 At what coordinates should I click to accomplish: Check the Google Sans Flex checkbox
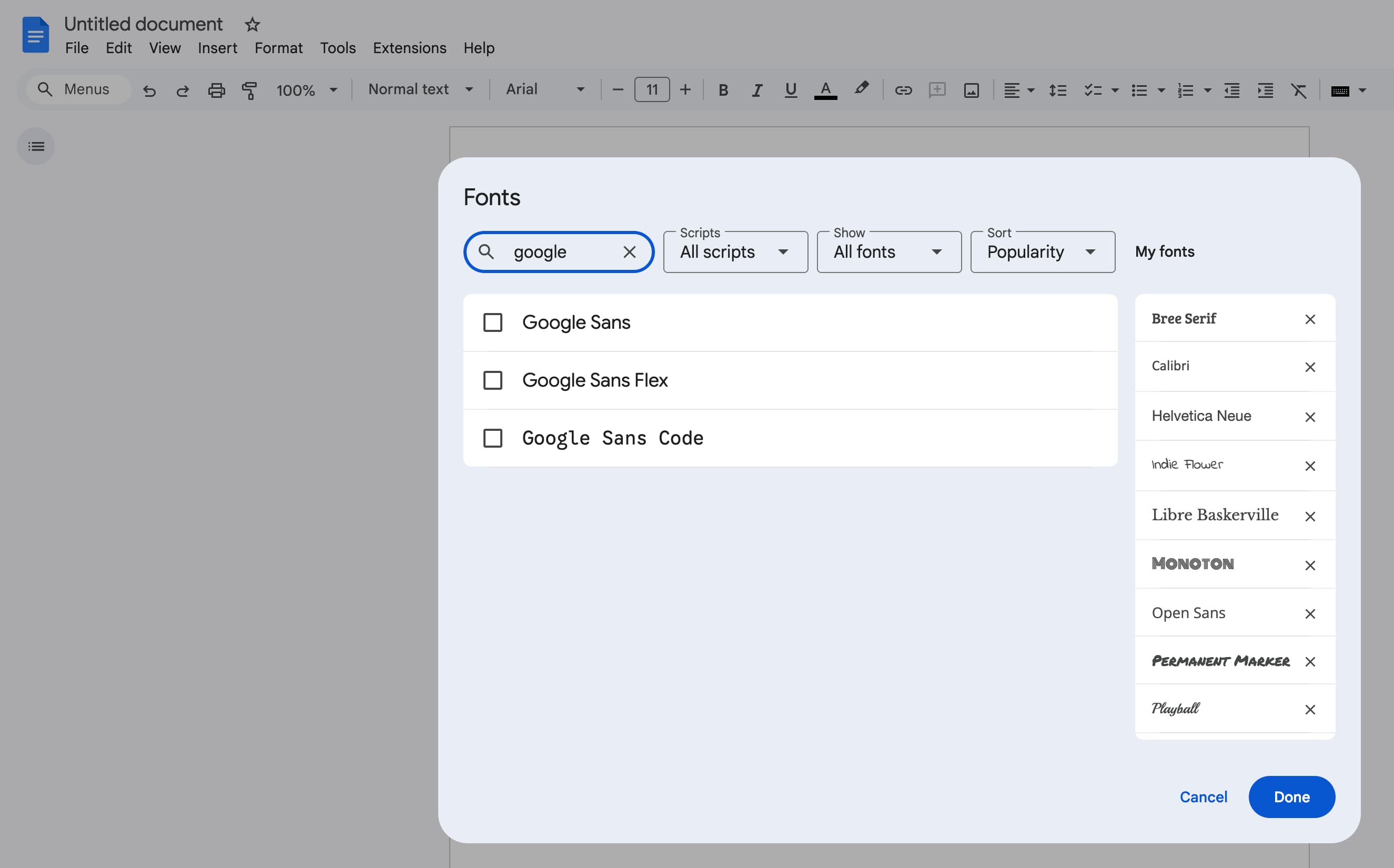(493, 380)
